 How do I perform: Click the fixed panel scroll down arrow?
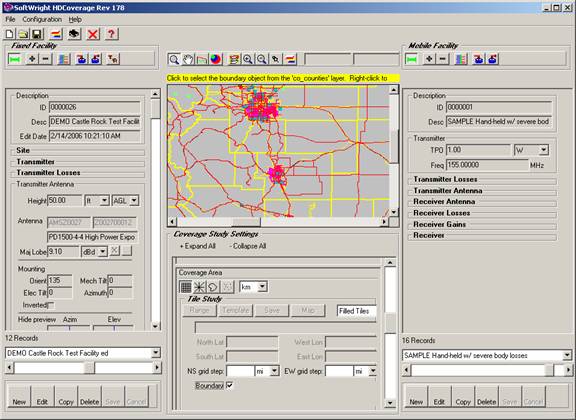pyautogui.click(x=155, y=326)
